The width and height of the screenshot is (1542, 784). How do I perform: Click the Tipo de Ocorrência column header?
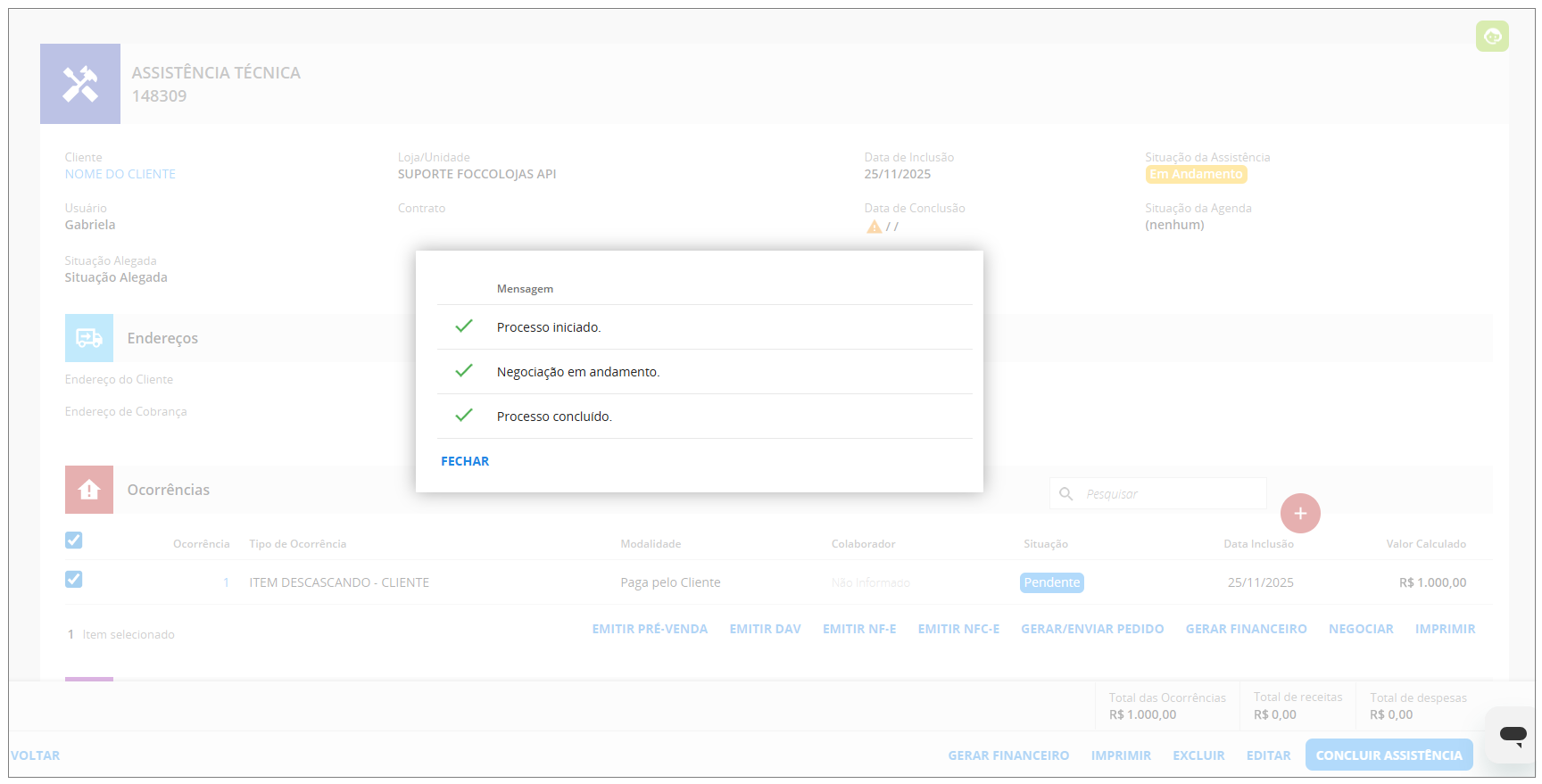[297, 544]
